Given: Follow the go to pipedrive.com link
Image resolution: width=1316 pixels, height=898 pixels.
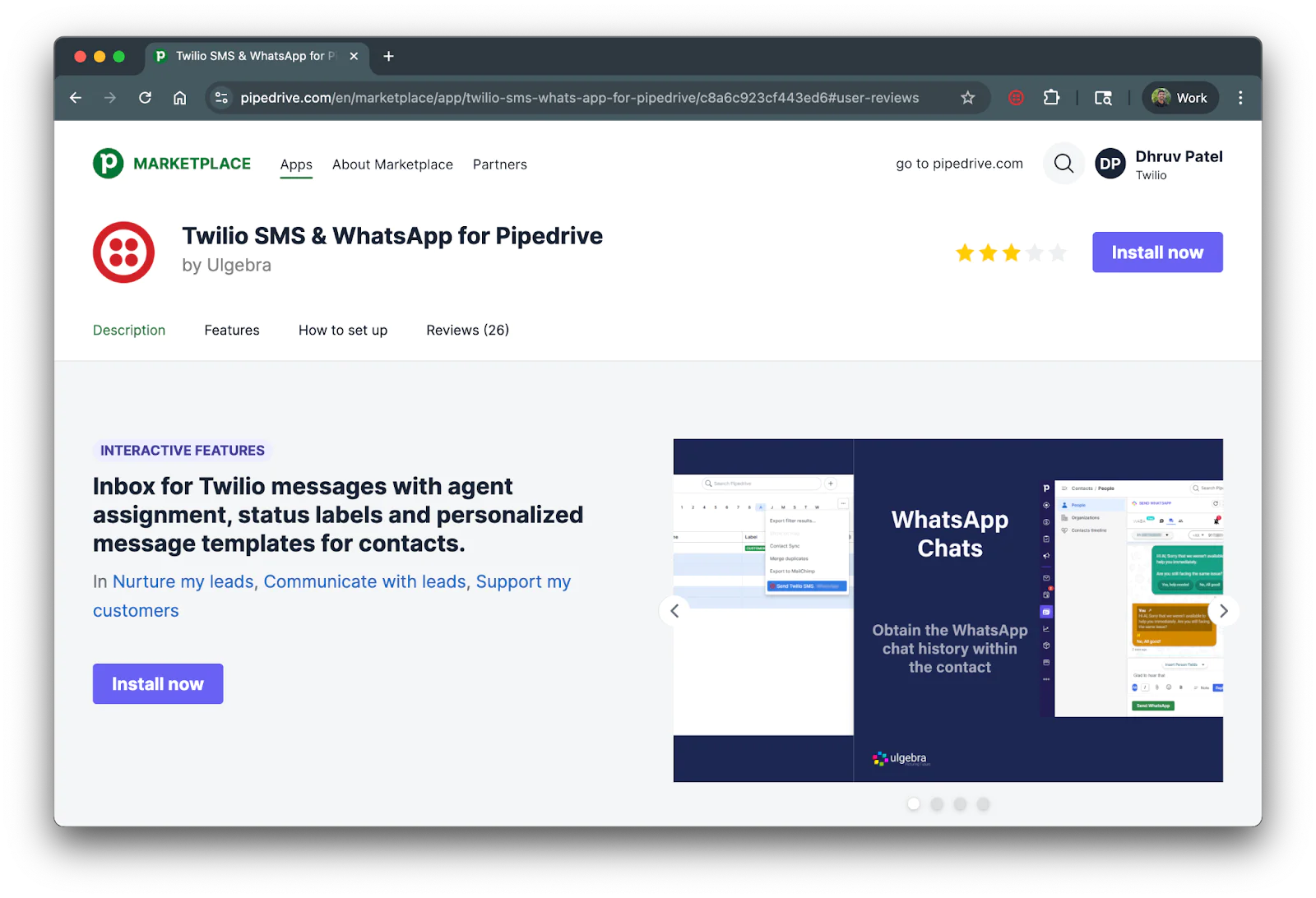Looking at the screenshot, I should 958,163.
